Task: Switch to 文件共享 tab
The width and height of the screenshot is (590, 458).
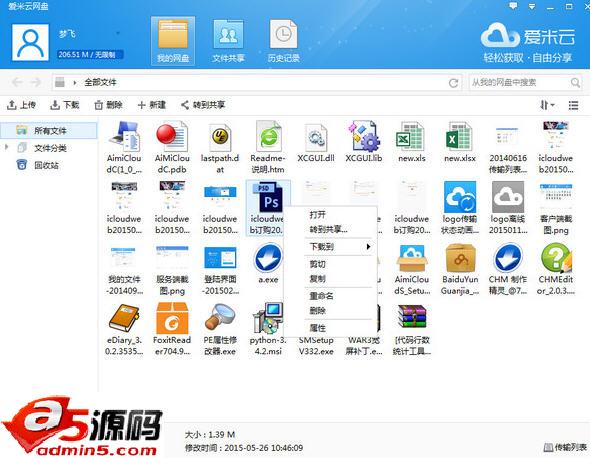Action: (228, 41)
